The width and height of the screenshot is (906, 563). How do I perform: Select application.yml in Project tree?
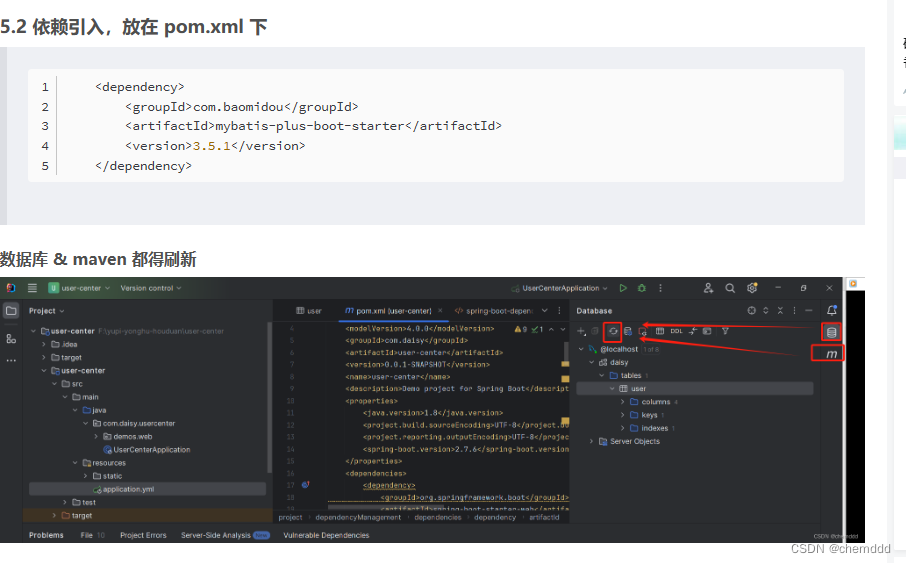[147, 489]
